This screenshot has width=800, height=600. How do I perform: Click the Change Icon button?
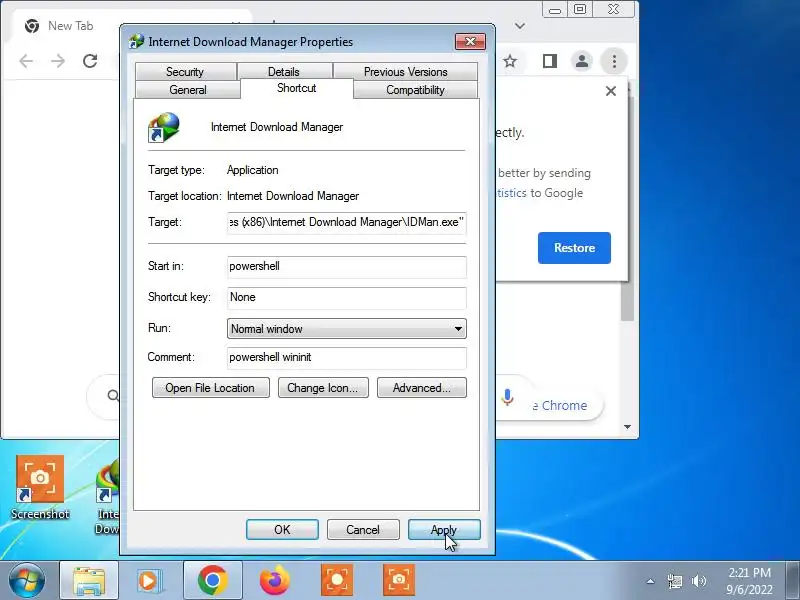tap(323, 388)
